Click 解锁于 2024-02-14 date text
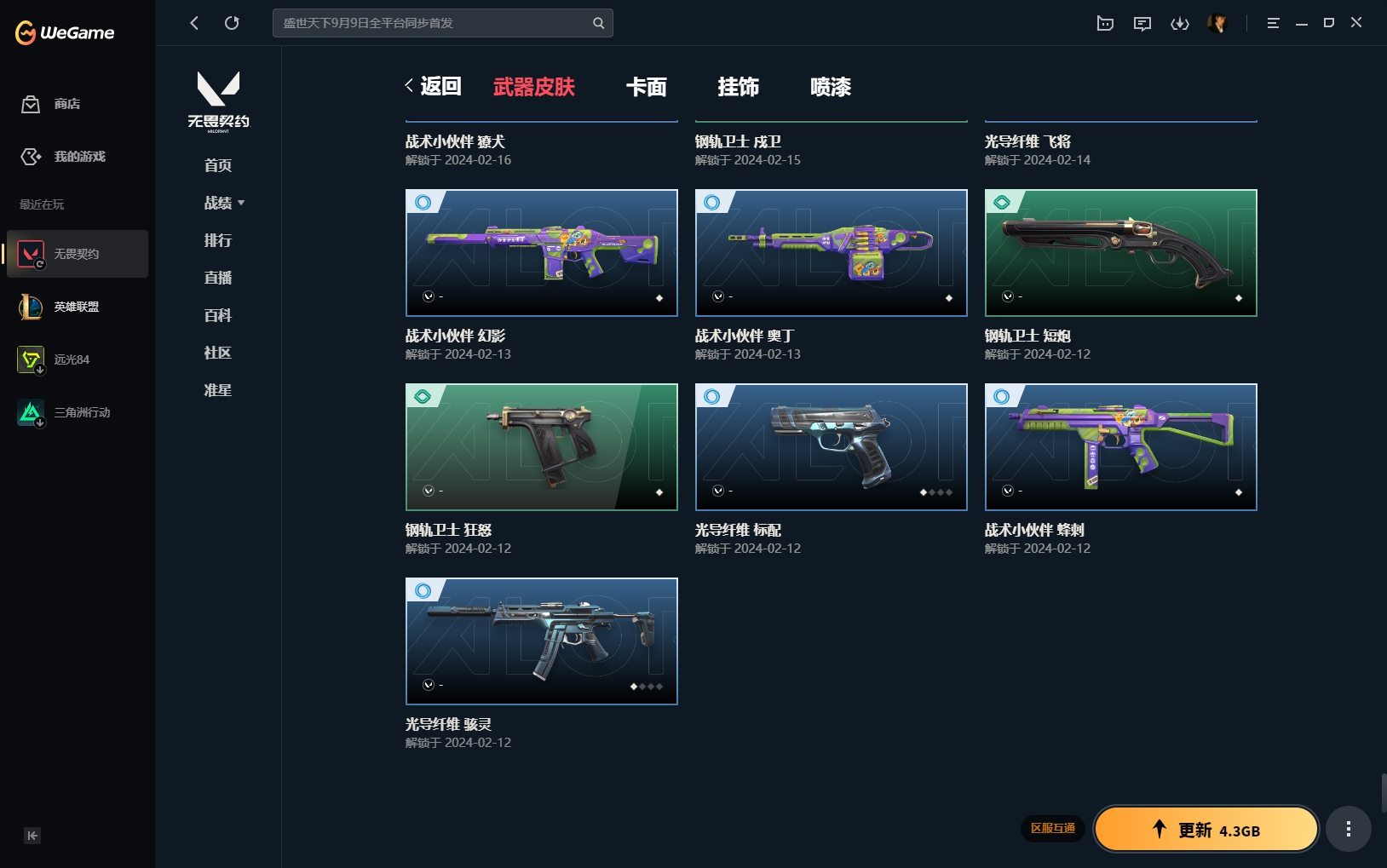This screenshot has height=868, width=1387. point(1038,160)
